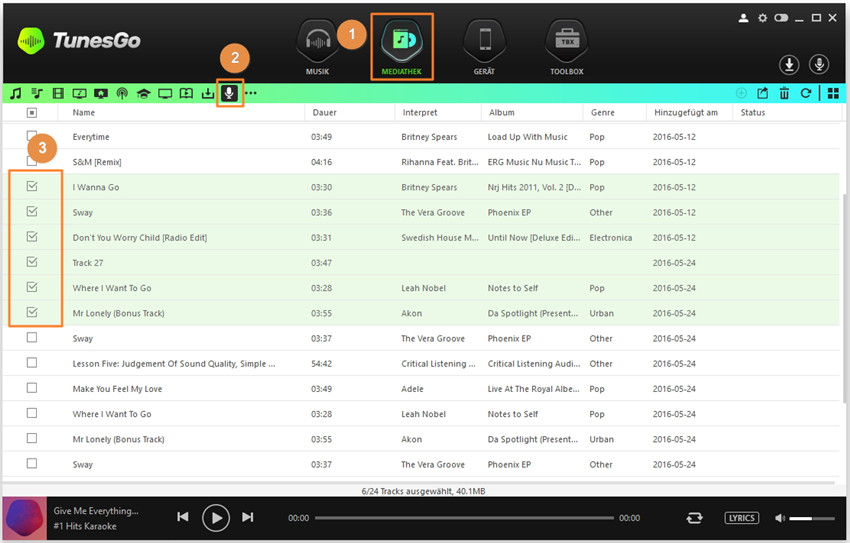
Task: Go to the TOOLBOX tab
Action: (566, 48)
